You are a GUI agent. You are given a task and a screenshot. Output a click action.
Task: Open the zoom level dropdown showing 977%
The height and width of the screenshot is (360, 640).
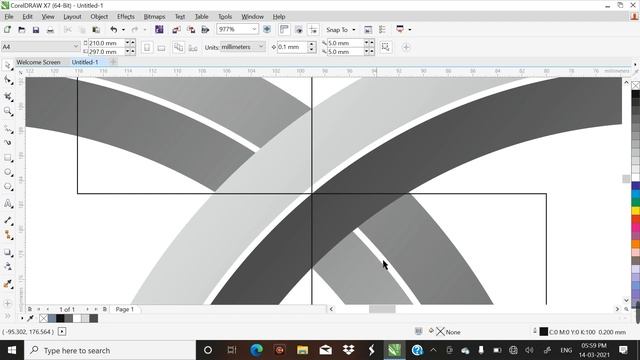click(254, 29)
